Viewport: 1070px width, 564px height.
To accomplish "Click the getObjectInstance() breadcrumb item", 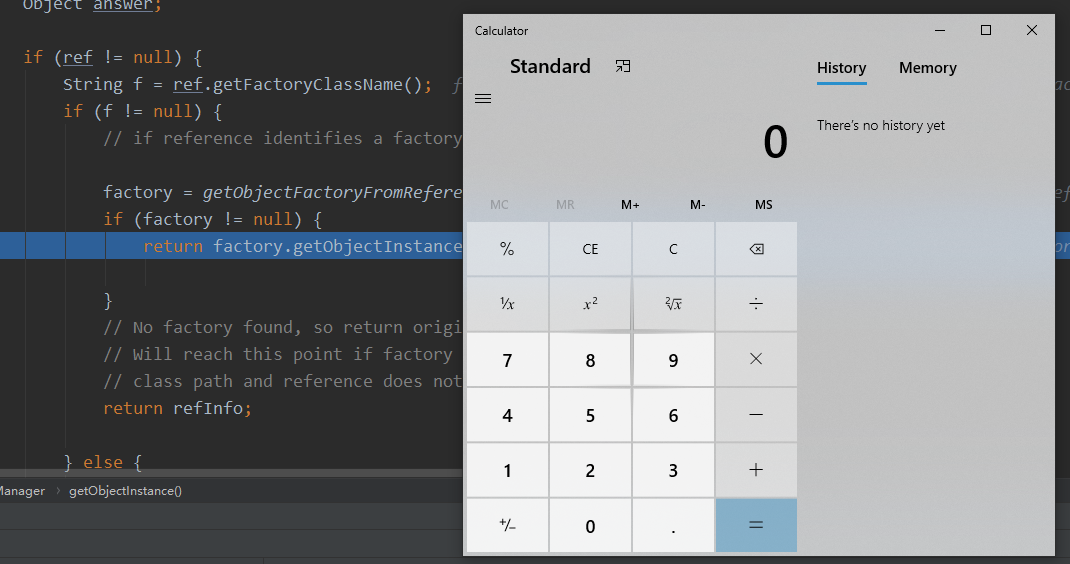I will click(125, 491).
